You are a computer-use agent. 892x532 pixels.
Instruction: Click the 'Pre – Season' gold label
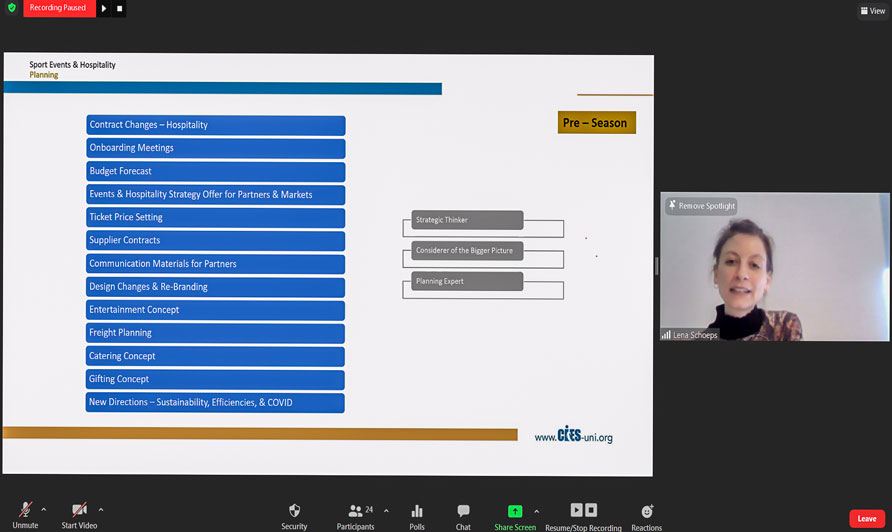click(597, 123)
